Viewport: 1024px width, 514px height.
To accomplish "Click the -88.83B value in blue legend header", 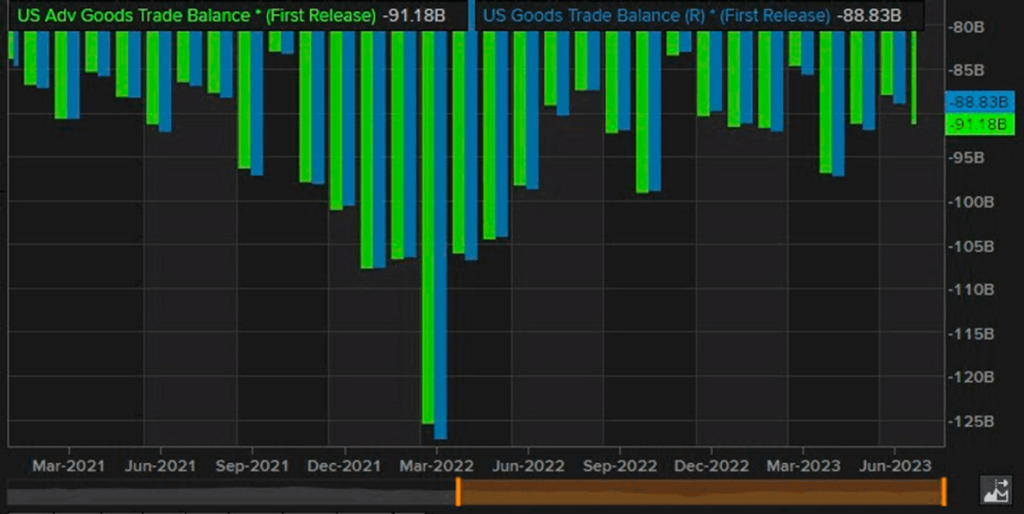I will pos(869,15).
